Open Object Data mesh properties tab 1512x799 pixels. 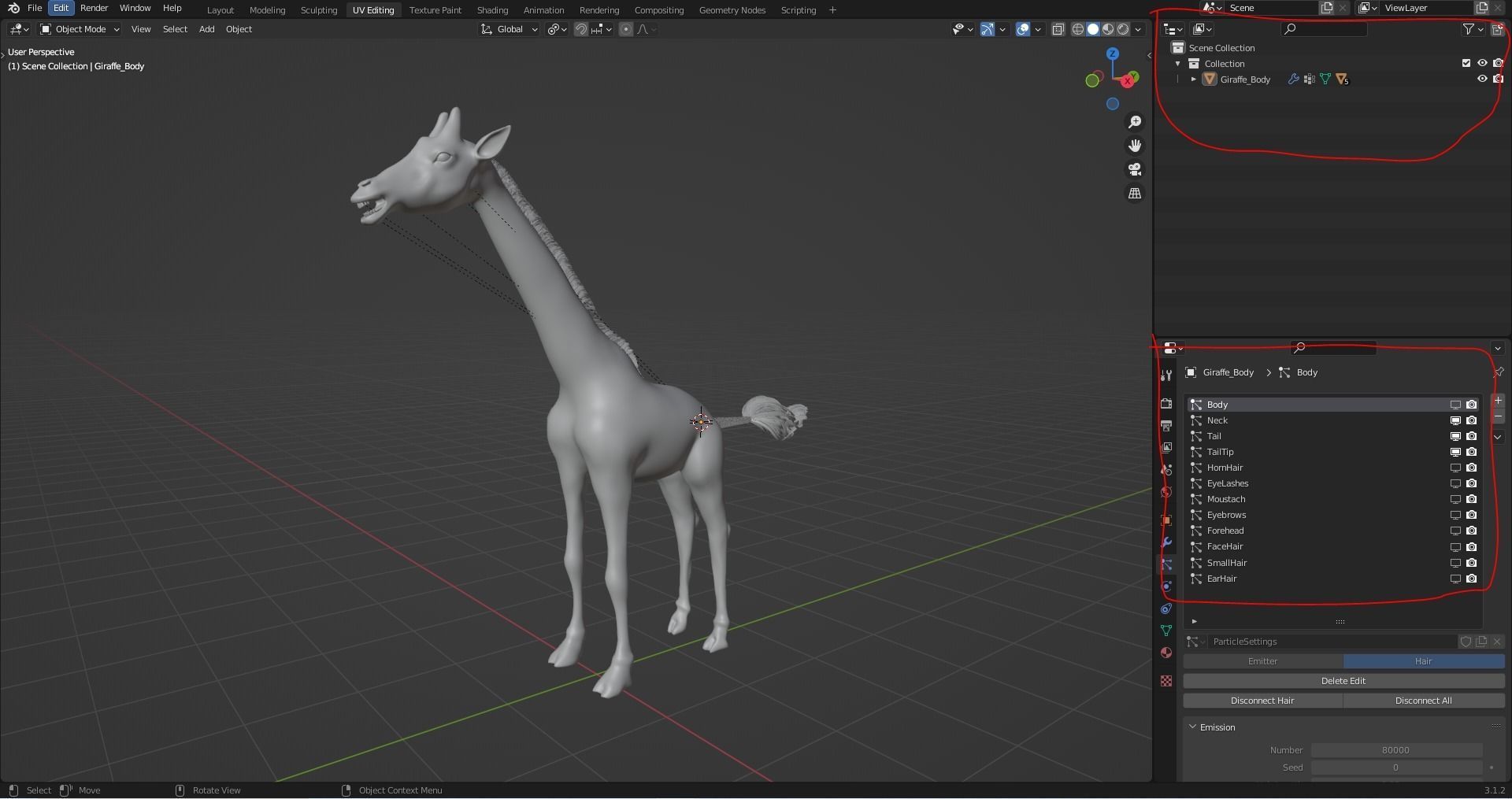[x=1166, y=631]
